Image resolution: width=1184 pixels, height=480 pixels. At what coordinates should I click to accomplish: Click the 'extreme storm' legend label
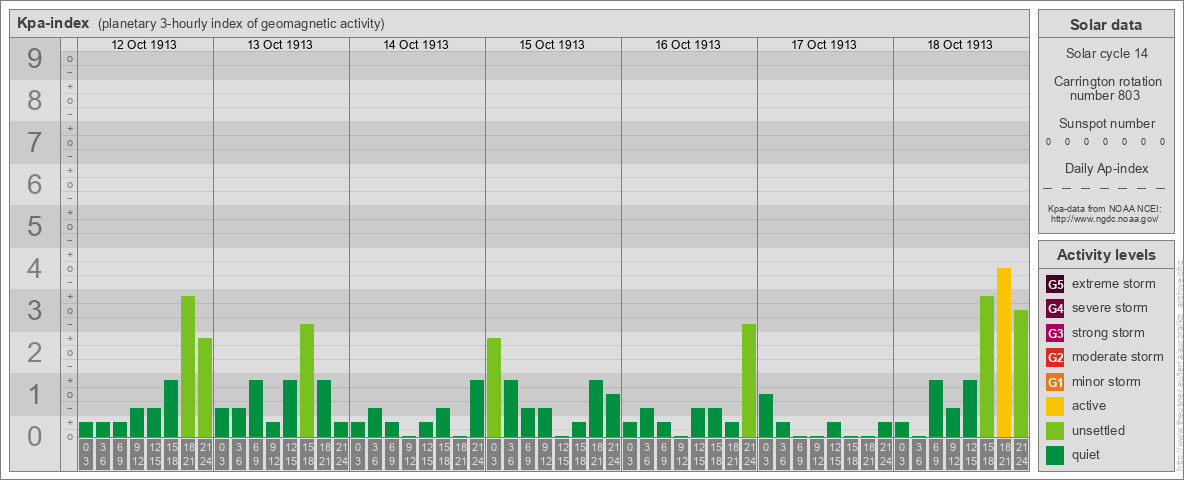coord(1114,284)
